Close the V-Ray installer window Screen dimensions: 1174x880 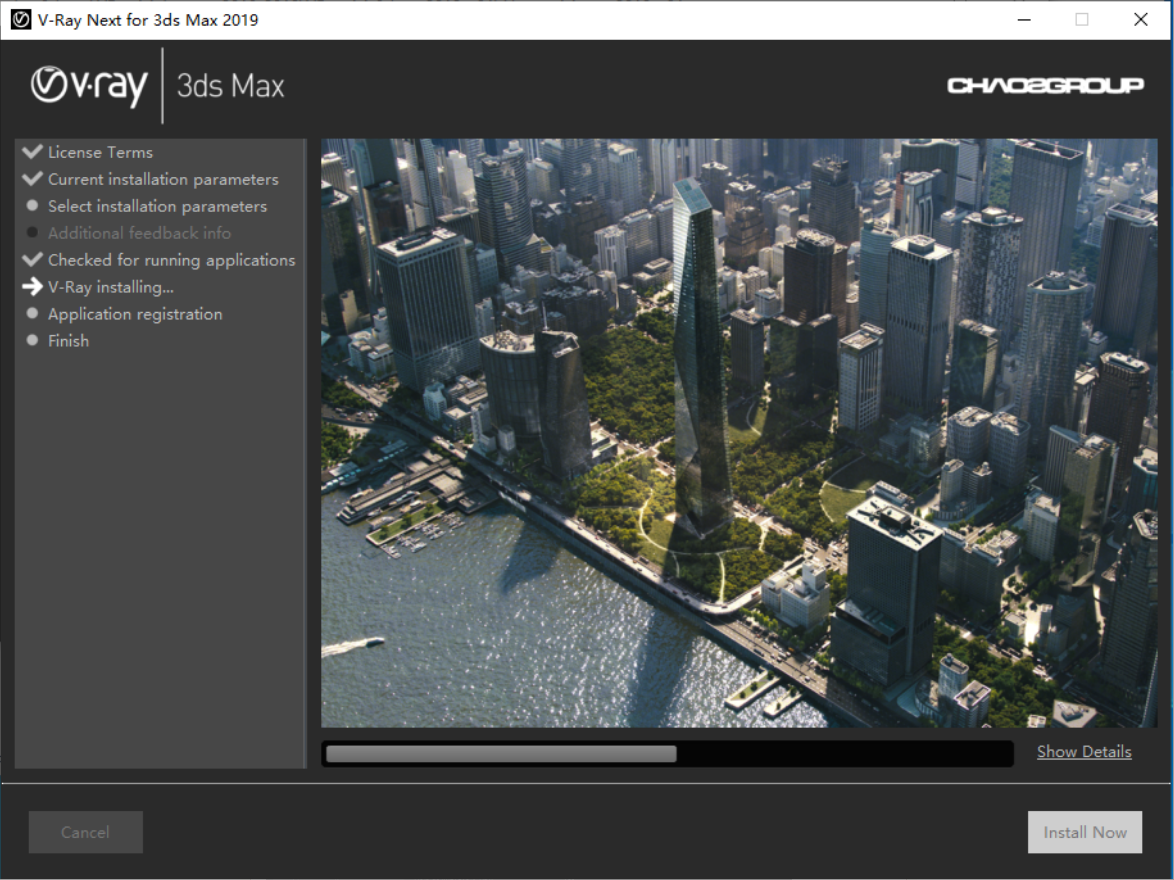pos(1140,19)
